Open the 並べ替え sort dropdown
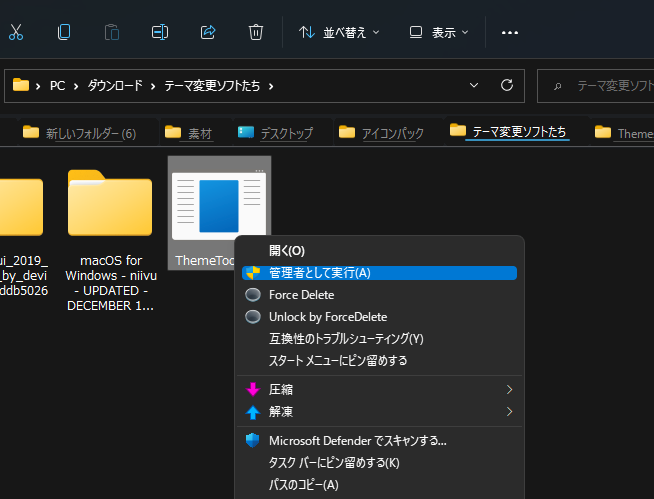This screenshot has height=499, width=654. pyautogui.click(x=339, y=32)
